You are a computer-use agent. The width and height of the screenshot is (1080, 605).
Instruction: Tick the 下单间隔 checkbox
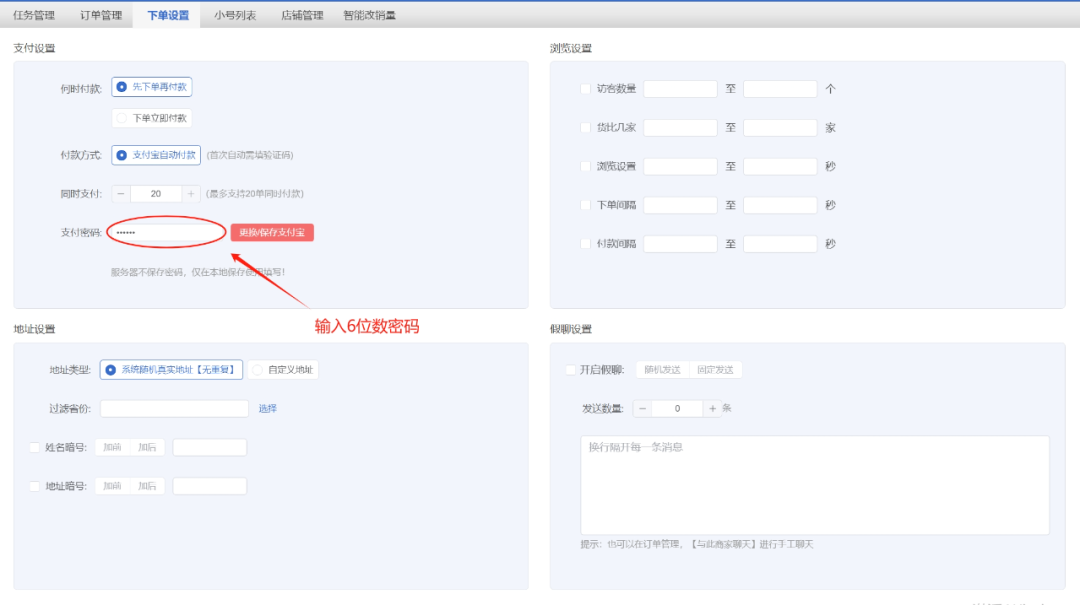click(x=585, y=205)
